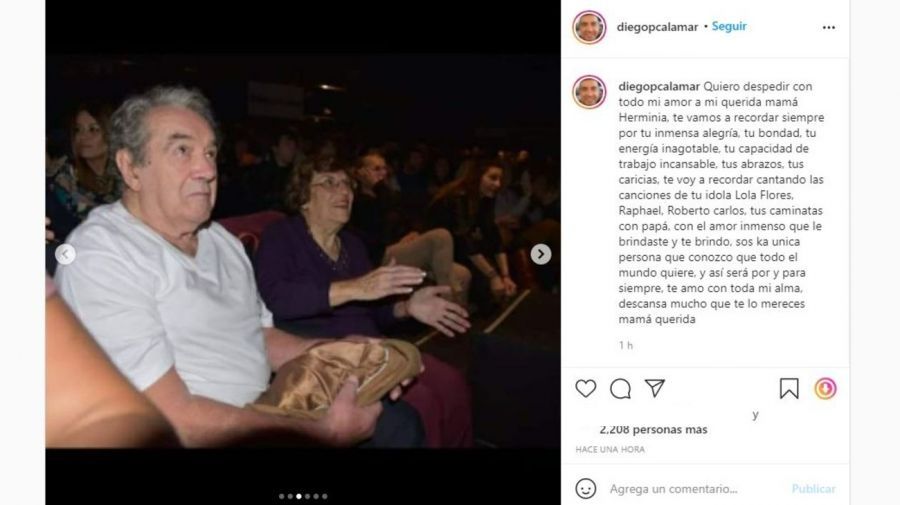
Task: Like the post with the heart icon
Action: pos(585,389)
